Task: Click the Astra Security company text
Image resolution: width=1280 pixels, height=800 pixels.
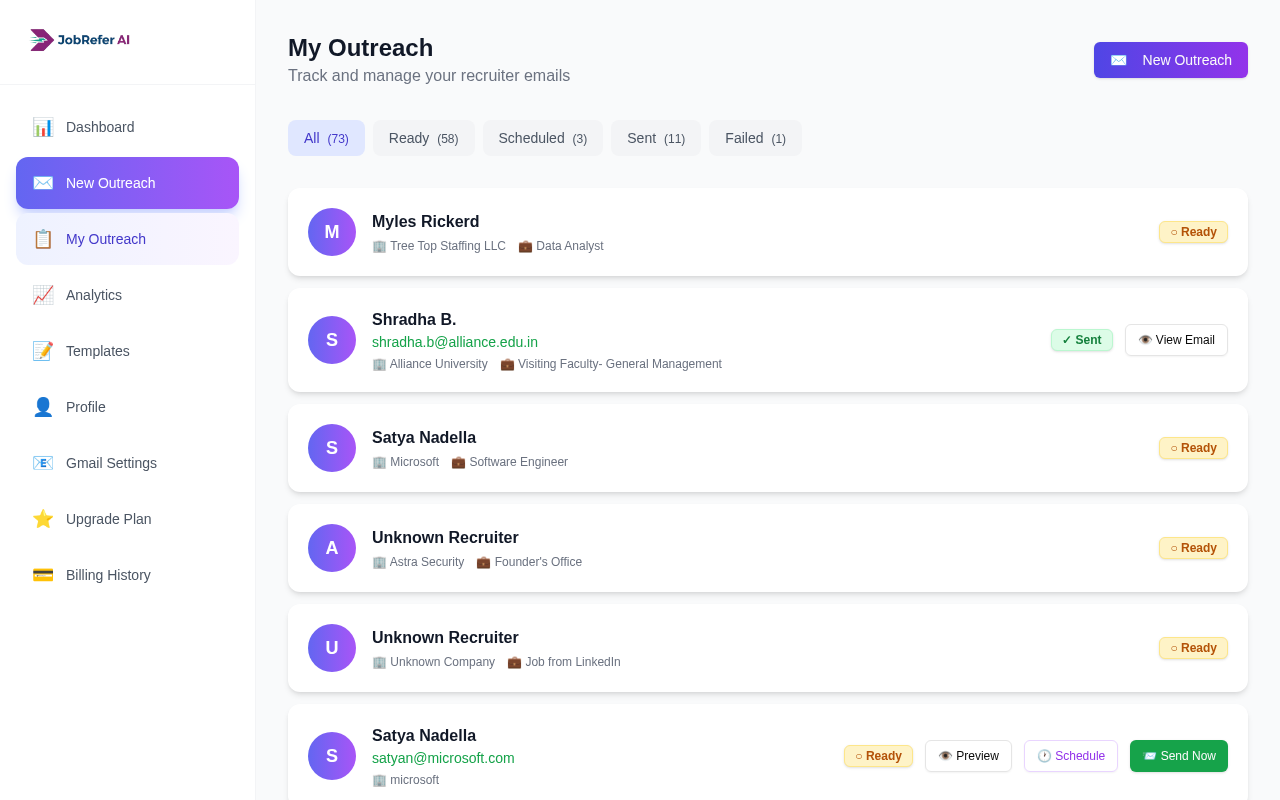Action: pos(427,562)
